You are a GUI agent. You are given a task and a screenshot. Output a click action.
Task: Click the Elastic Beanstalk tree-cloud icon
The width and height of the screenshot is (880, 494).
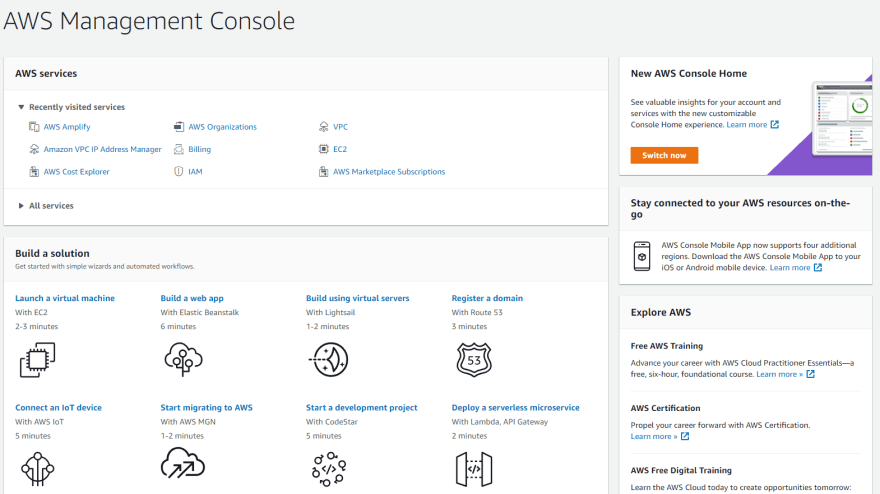click(x=183, y=359)
